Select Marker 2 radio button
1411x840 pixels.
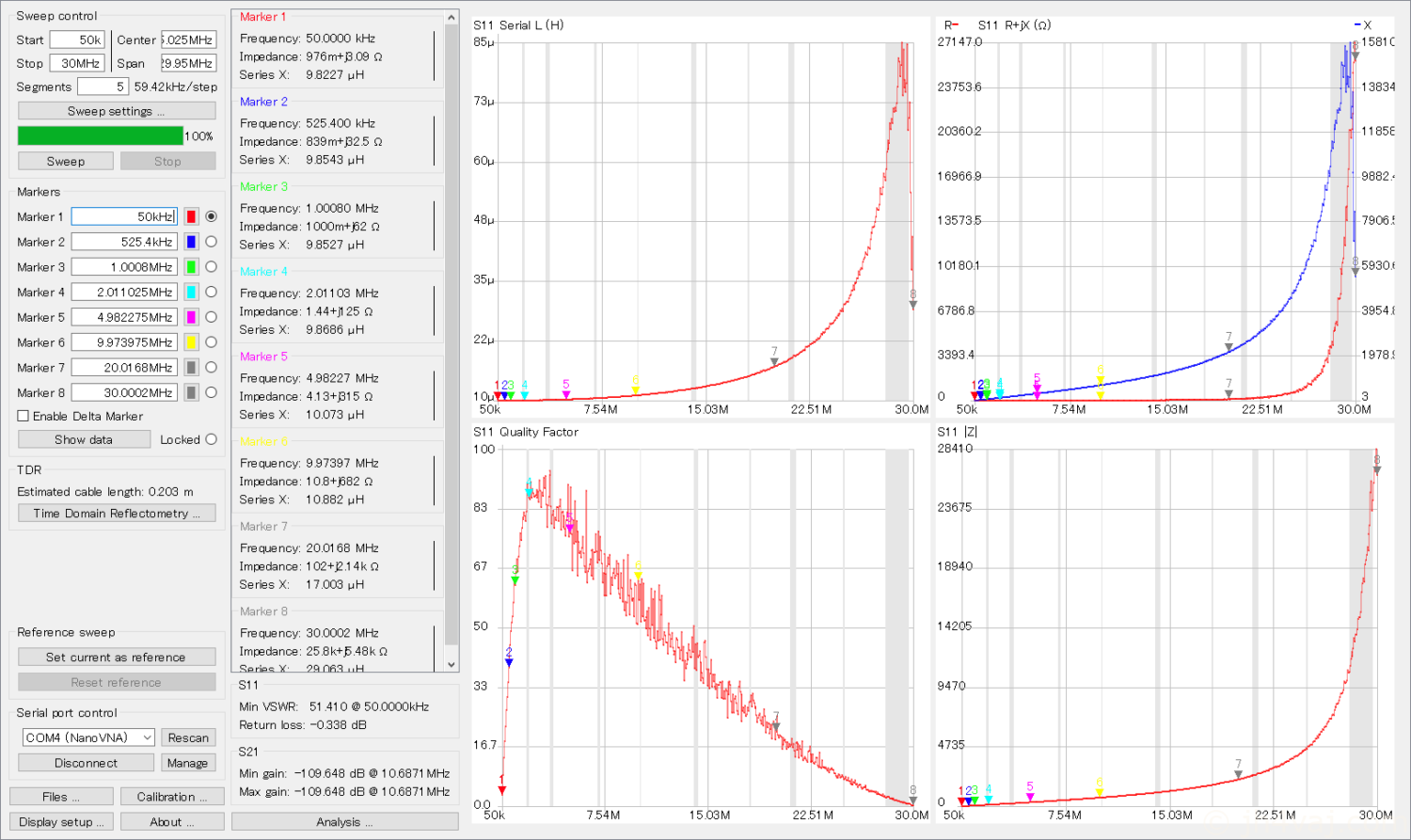211,242
